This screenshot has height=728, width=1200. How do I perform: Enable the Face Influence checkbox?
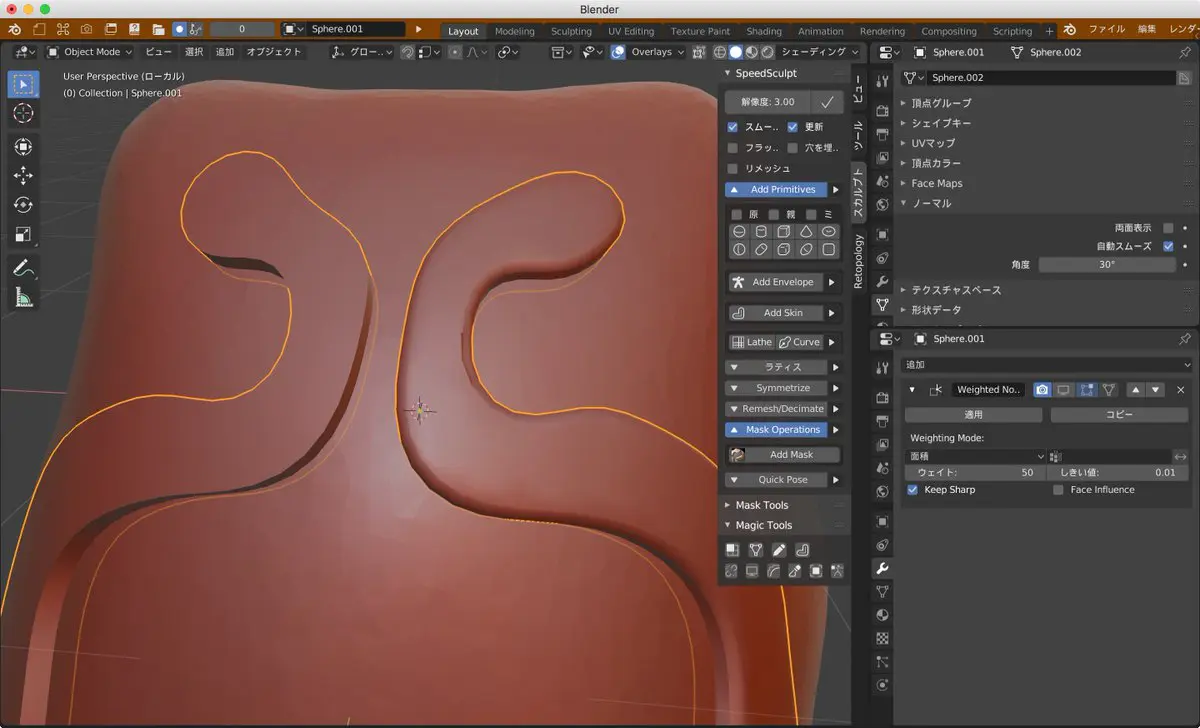[1058, 490]
